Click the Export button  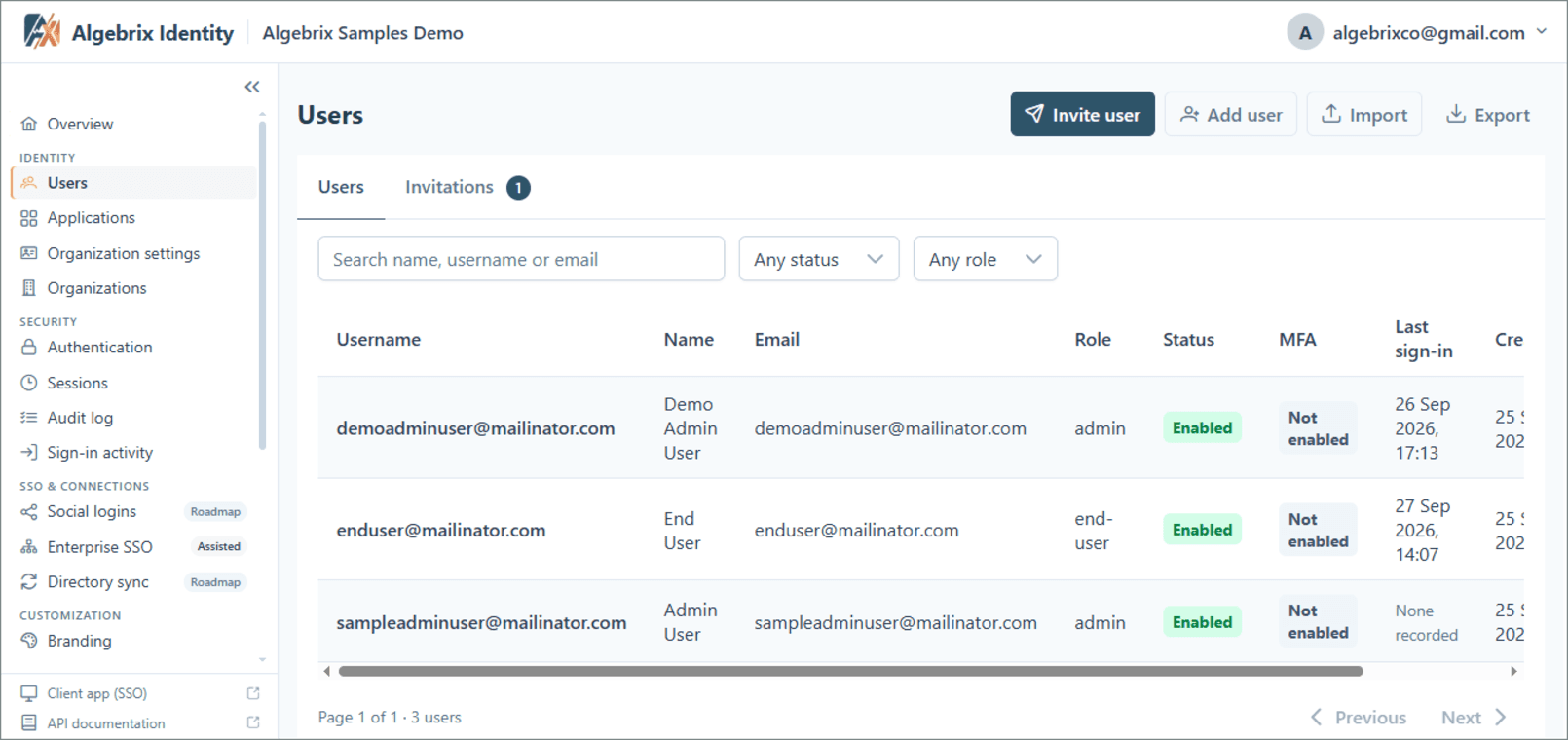coord(1488,114)
